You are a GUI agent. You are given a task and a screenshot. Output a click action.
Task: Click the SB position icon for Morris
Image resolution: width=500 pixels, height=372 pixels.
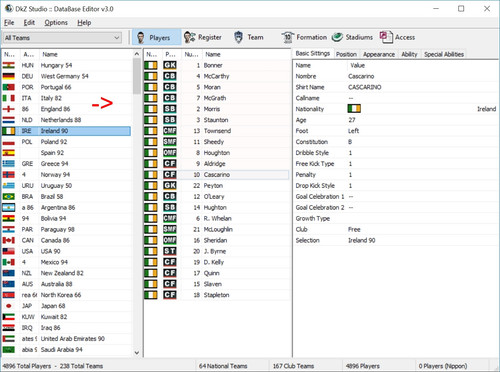pos(170,109)
